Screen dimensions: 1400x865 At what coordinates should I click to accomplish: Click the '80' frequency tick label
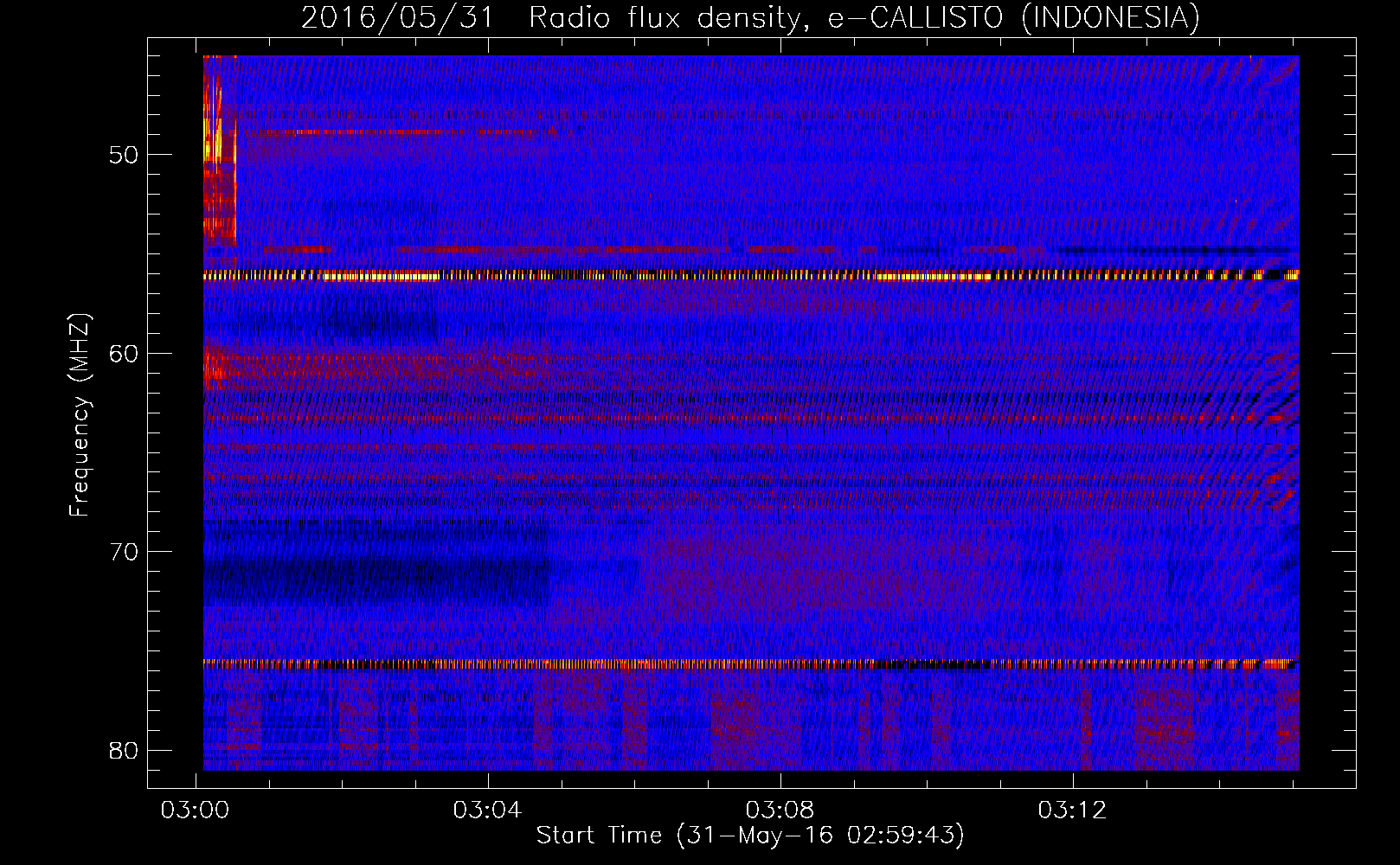coord(124,750)
